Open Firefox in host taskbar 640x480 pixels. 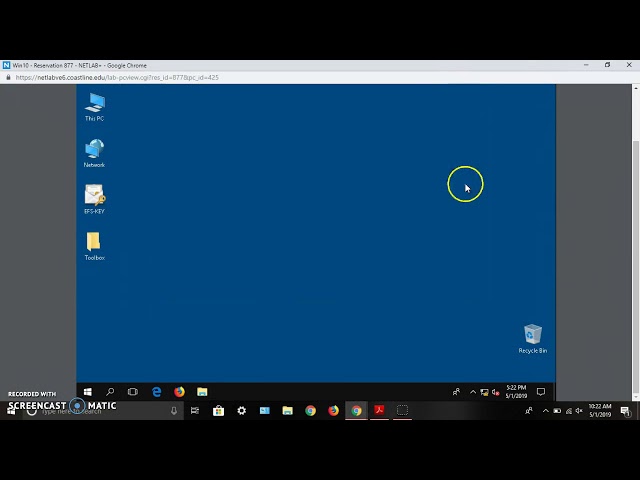[333, 411]
